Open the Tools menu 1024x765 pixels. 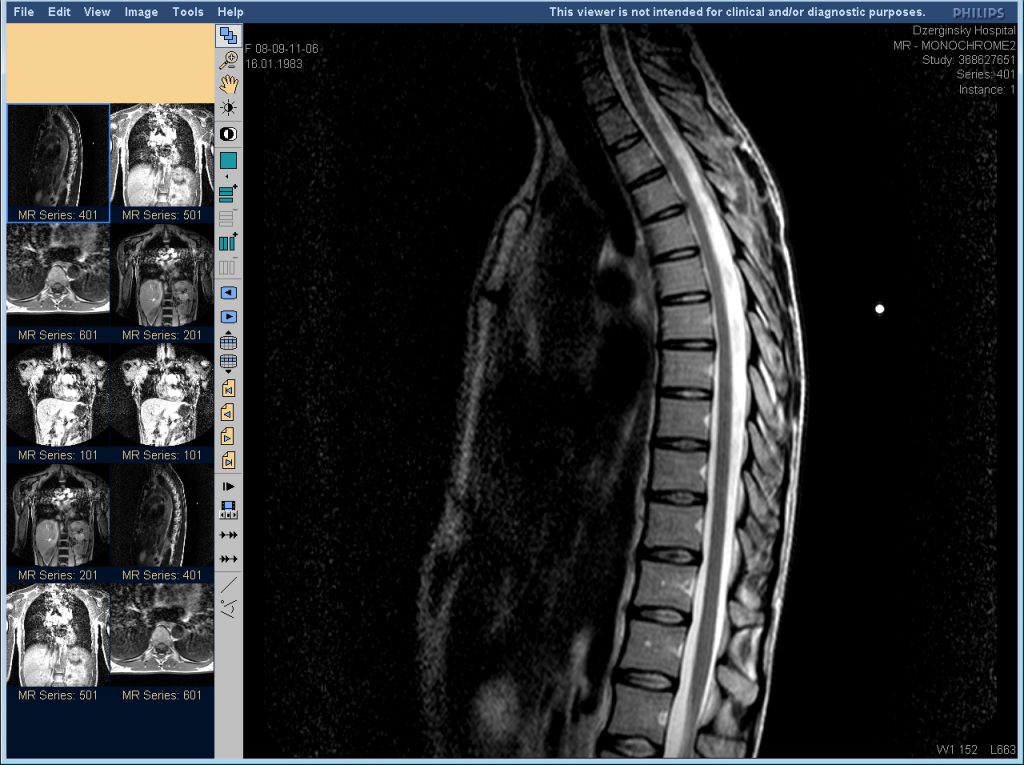(188, 12)
